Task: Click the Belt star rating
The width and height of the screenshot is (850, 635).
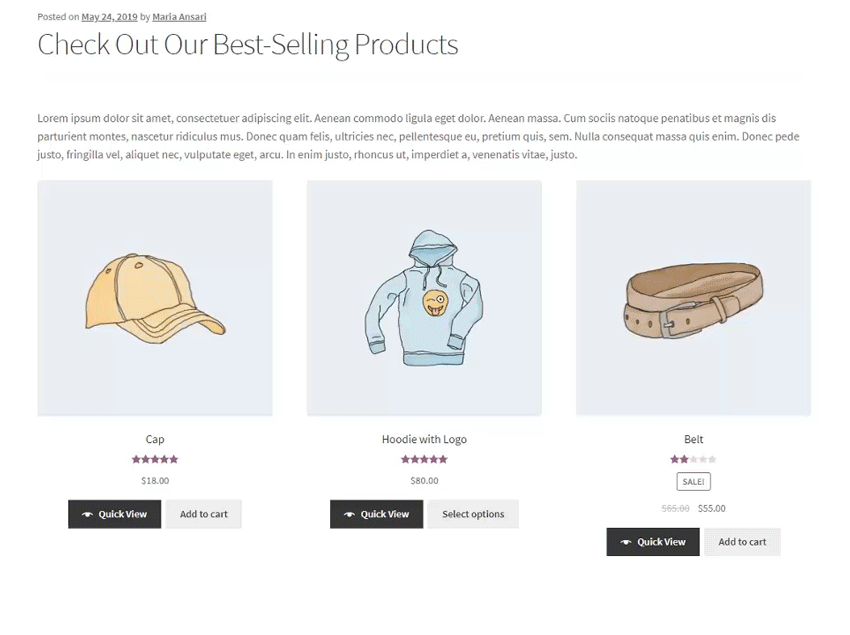Action: [x=693, y=460]
